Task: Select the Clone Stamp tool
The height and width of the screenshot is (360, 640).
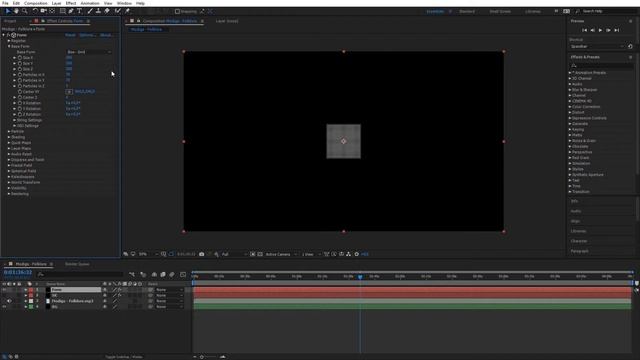Action: point(98,11)
